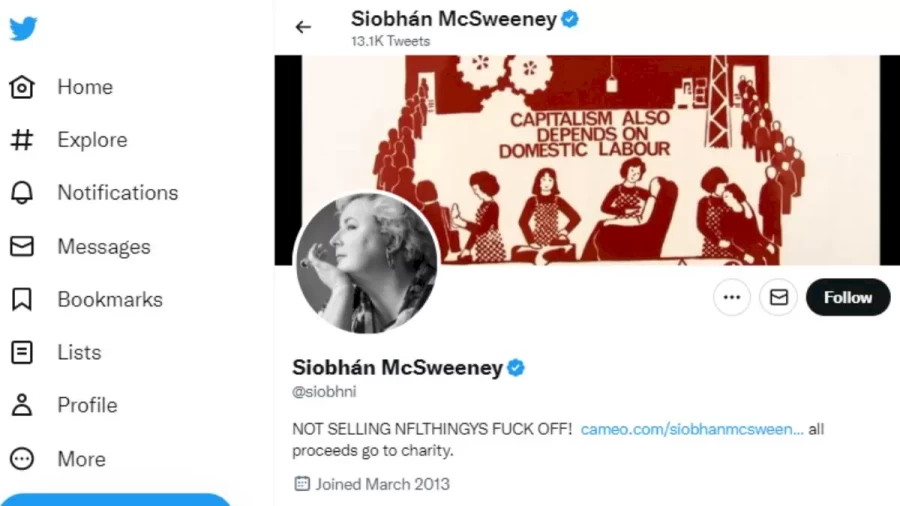Open the Profile person icon

click(22, 405)
